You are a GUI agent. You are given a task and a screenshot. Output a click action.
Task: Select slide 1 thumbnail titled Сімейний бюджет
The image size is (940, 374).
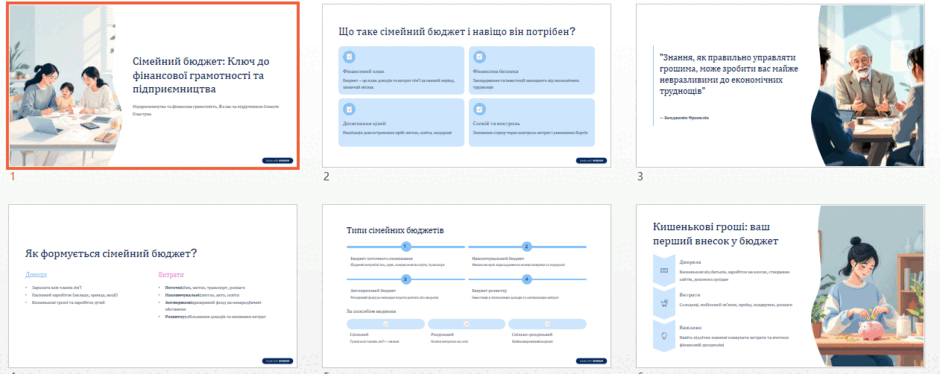pyautogui.click(x=153, y=85)
